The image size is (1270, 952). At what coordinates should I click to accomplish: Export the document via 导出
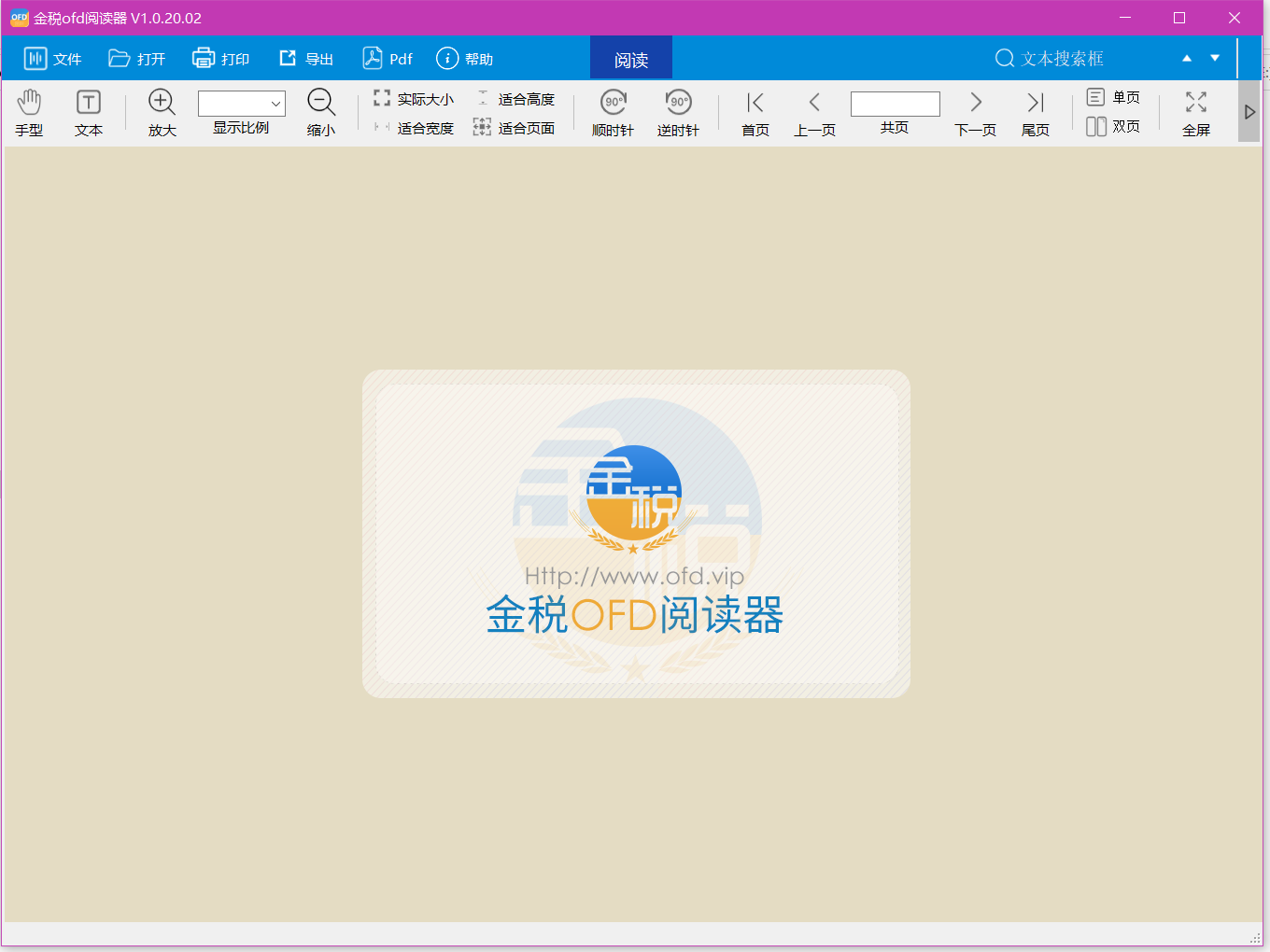pyautogui.click(x=305, y=57)
